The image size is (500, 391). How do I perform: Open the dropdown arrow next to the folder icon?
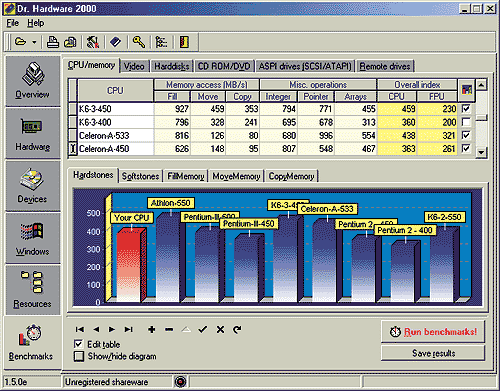click(x=34, y=42)
